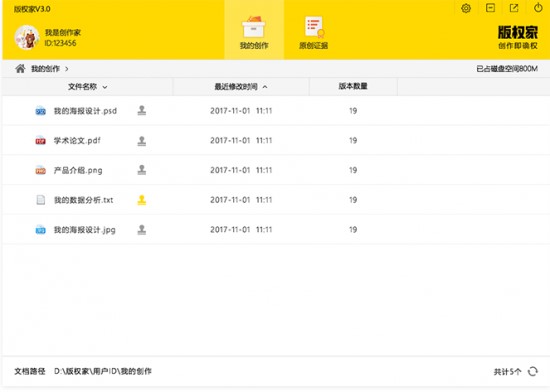Click version count 19 in 我的数据分析.txt row
The image size is (550, 392).
pos(353,200)
